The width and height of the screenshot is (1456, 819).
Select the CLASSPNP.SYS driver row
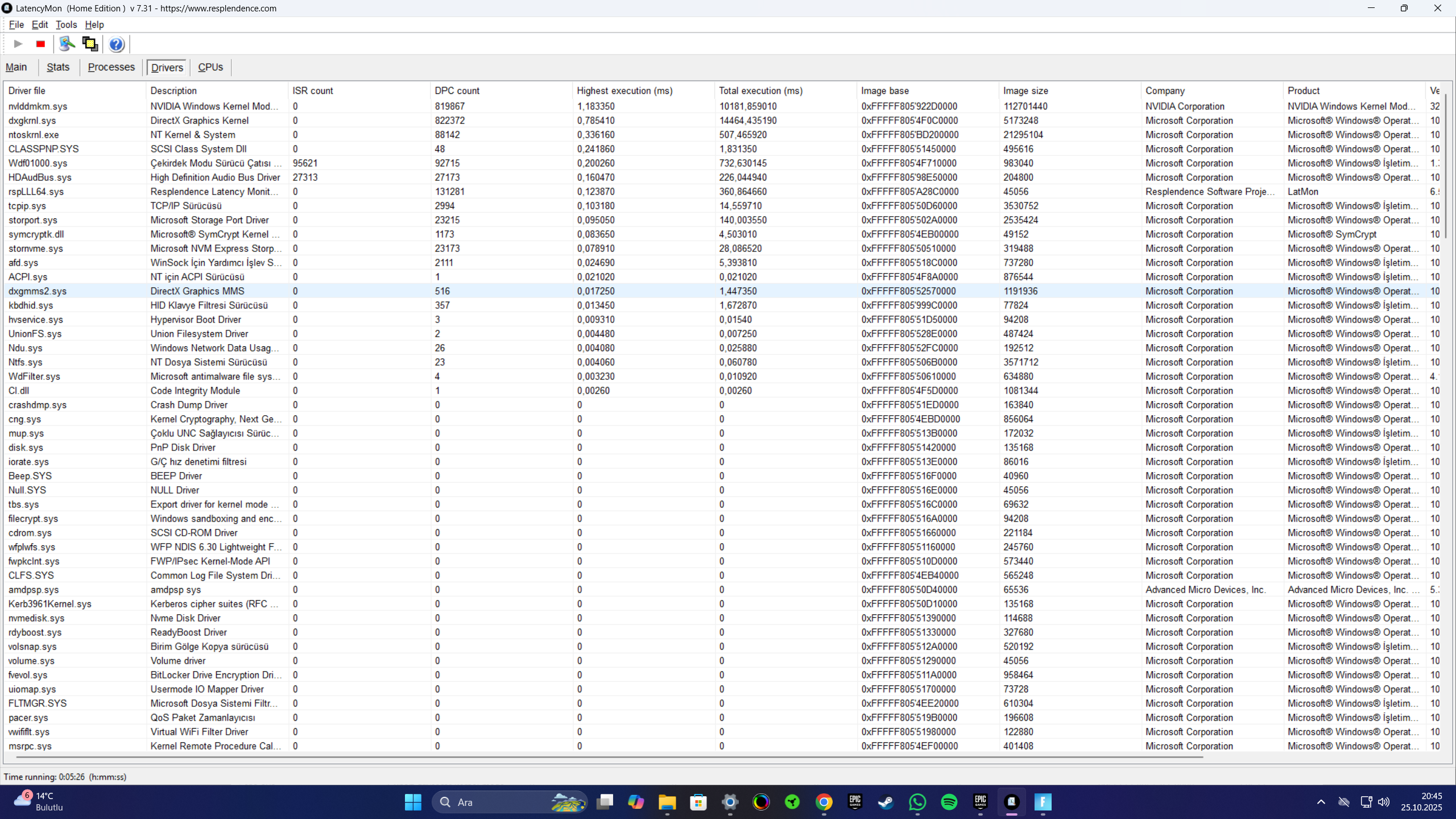click(722, 149)
